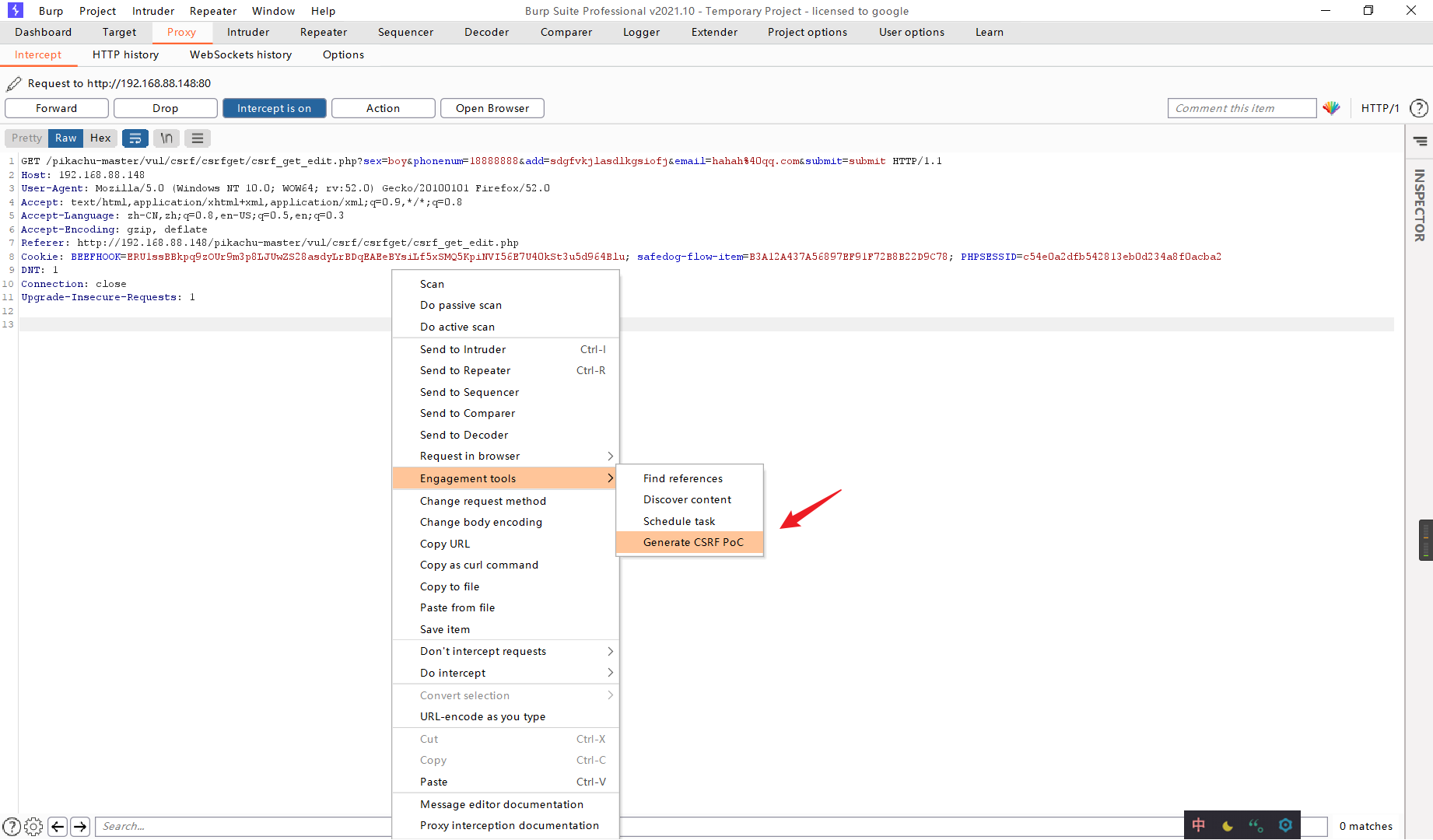The width and height of the screenshot is (1433, 840).
Task: Click the Comment this item field
Action: (1242, 108)
